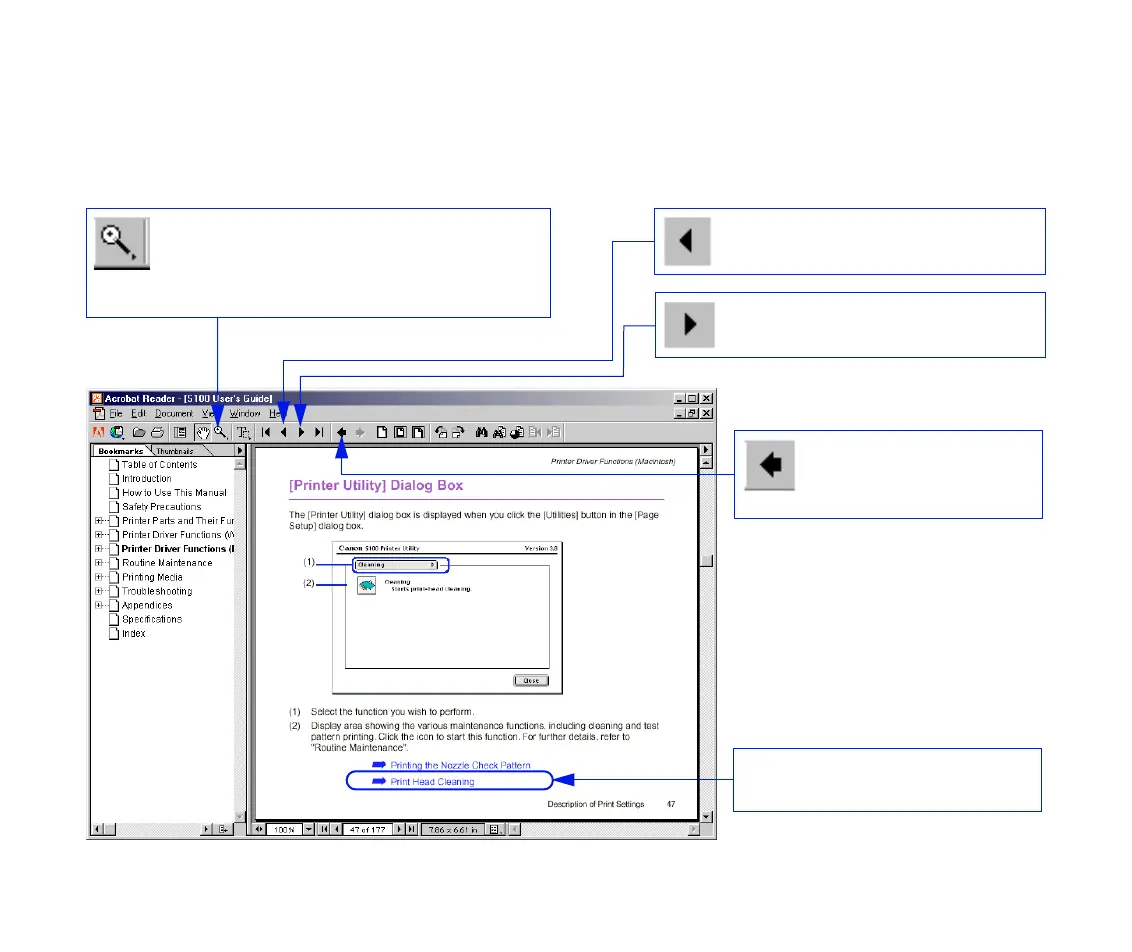Select the small Zoom-in tool in the toolbar
Screen dimensions: 1132x952
220,432
